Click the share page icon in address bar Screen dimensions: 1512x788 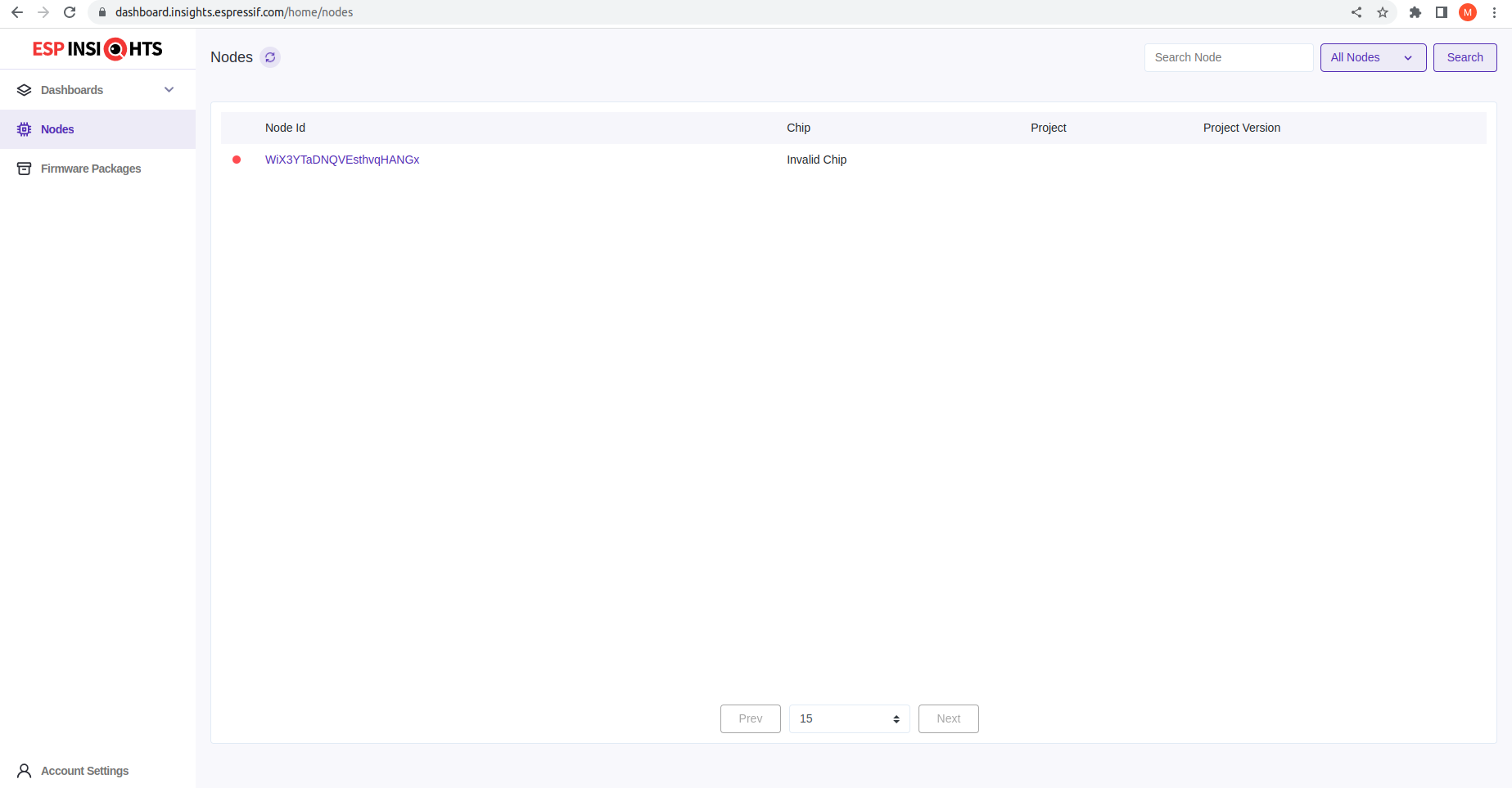pos(1356,12)
